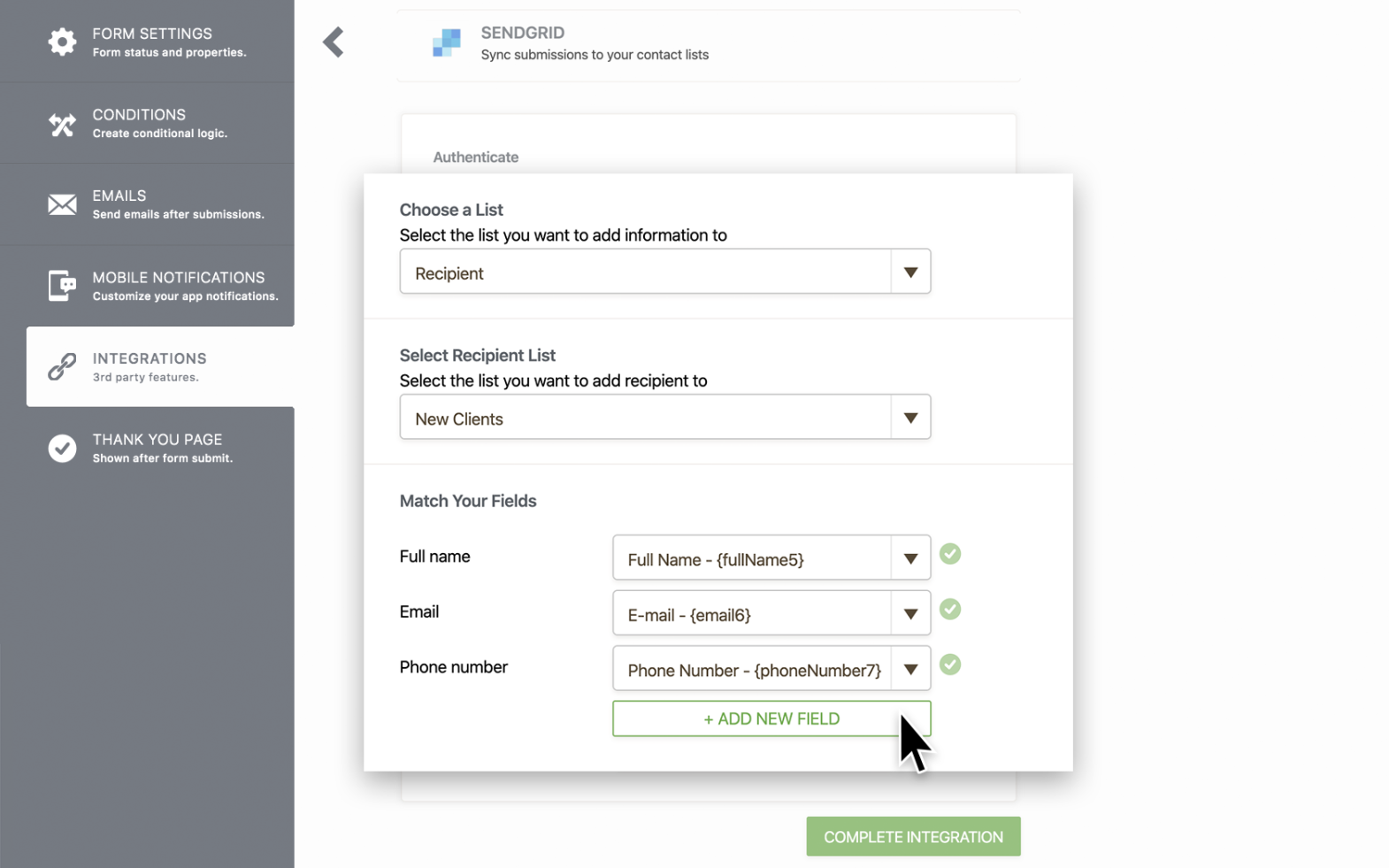This screenshot has width=1389, height=868.
Task: Open the E-mail field mapping dropdown
Action: click(771, 613)
